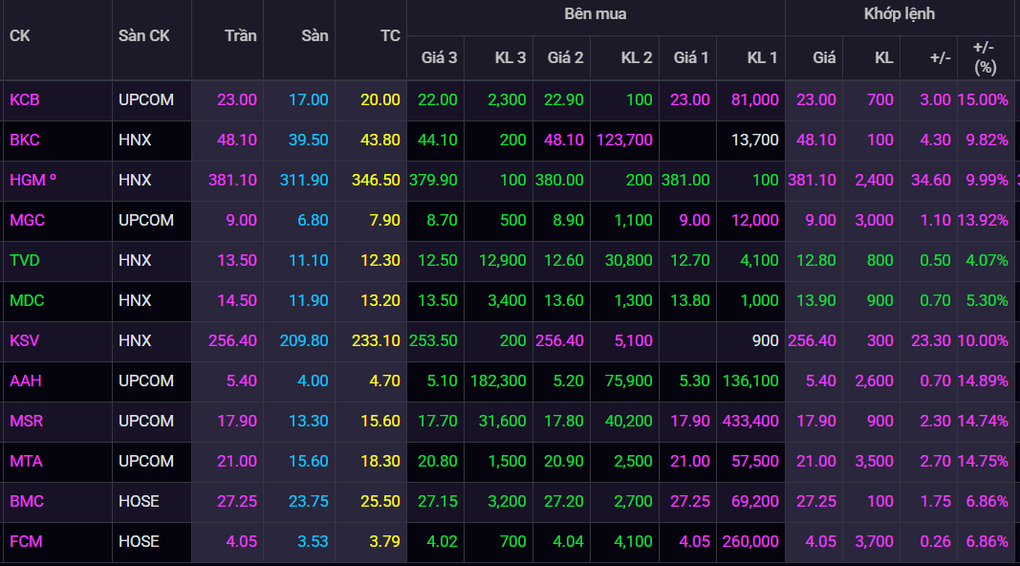Screen dimensions: 1020x566
Task: Click MTA percent change 14.75%
Action: 982,461
